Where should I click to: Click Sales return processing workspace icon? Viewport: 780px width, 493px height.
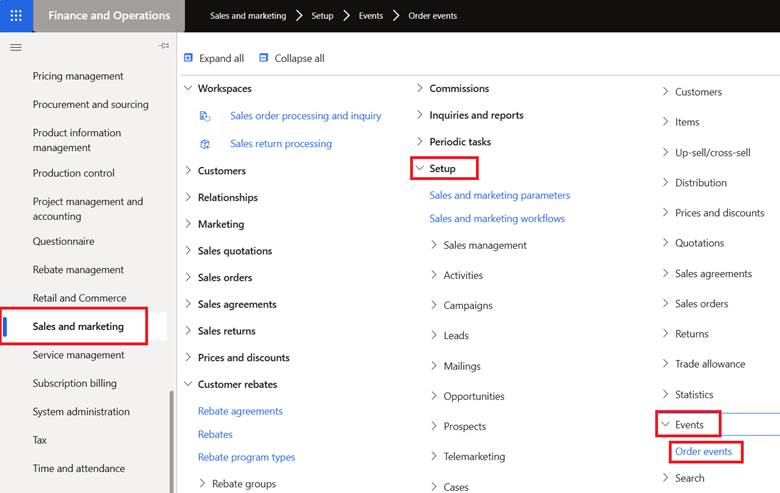pos(205,144)
